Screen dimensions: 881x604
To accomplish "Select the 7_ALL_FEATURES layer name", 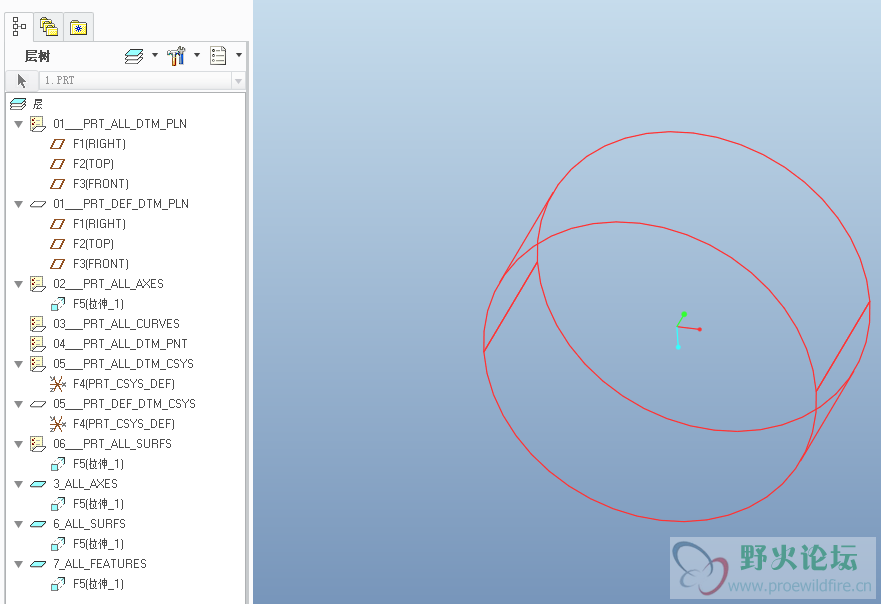I will click(x=100, y=564).
